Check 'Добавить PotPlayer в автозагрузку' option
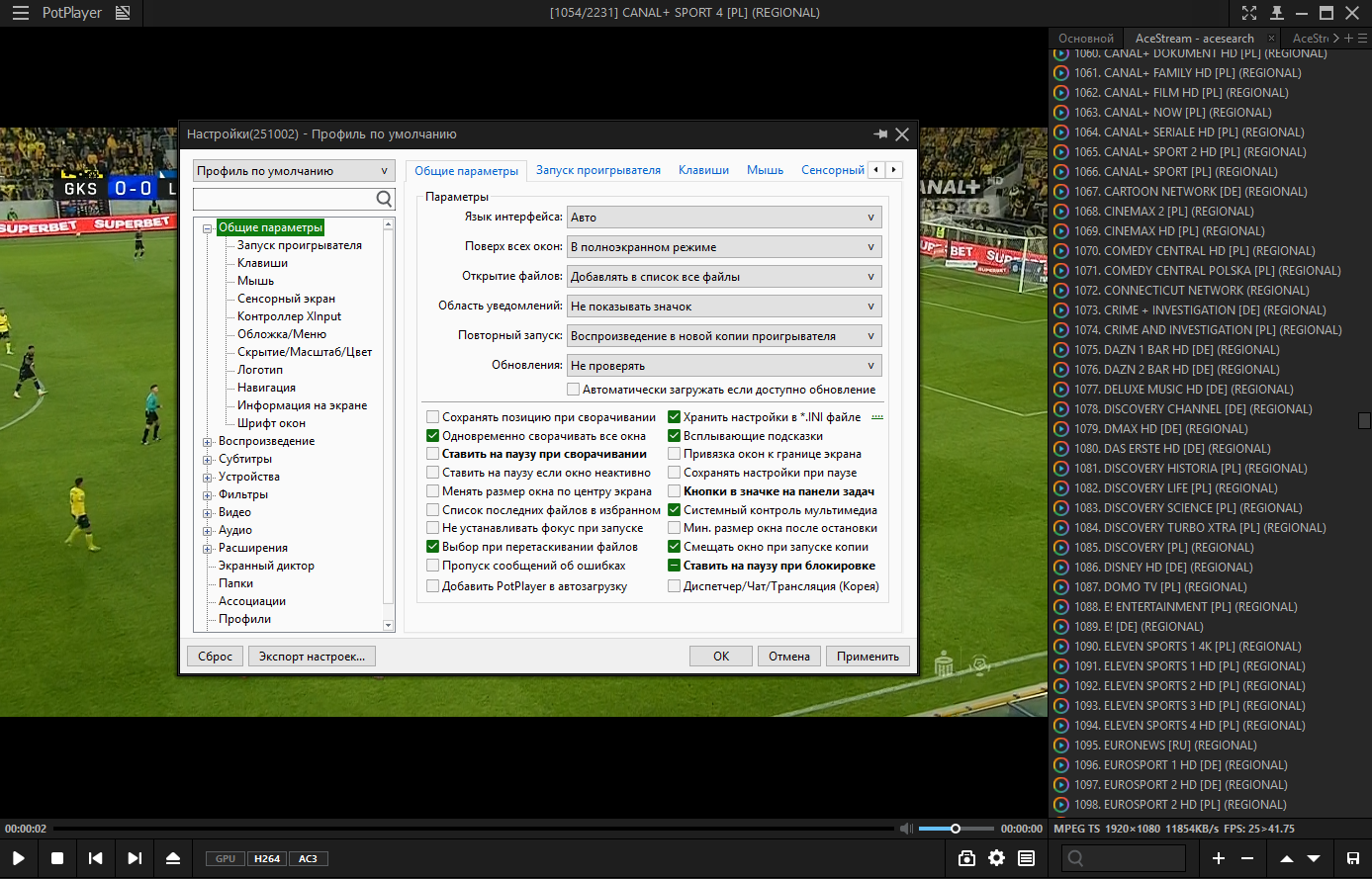Screen dimensions: 1372x879 (432, 586)
